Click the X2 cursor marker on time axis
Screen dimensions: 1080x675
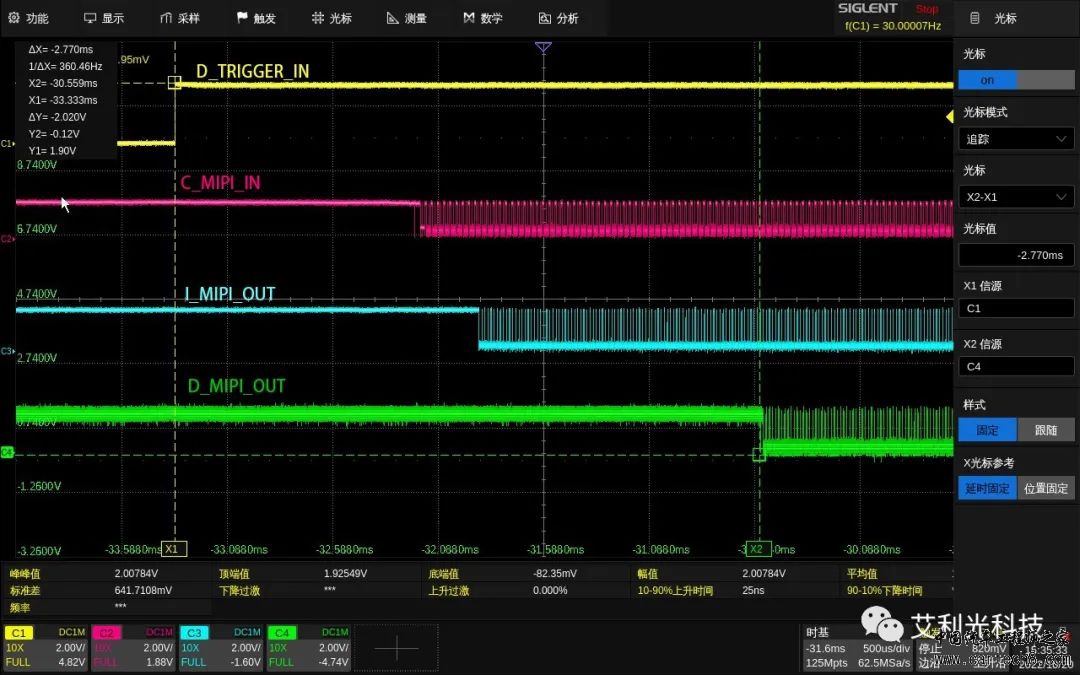758,549
